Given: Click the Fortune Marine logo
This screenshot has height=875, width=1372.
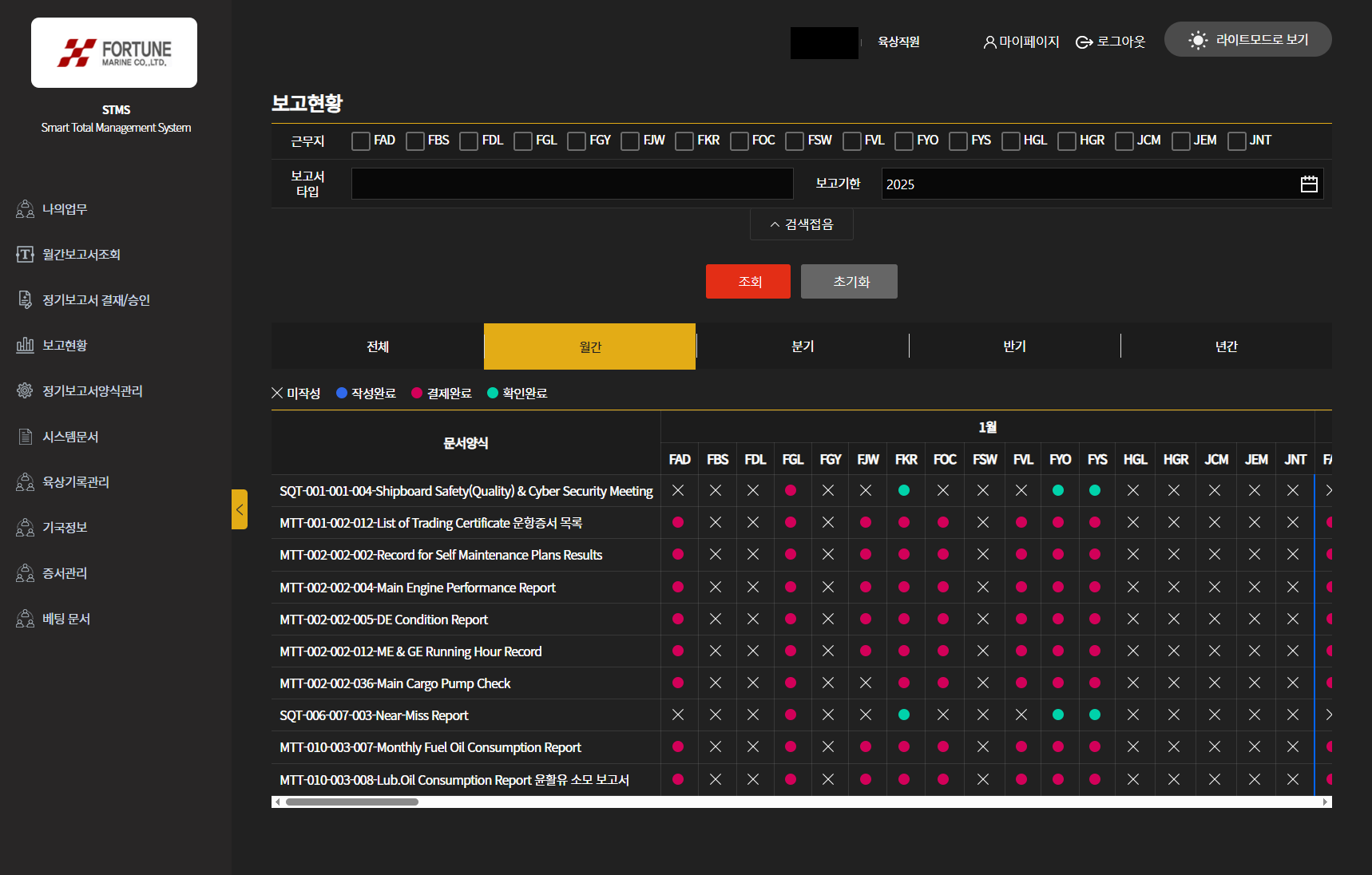Looking at the screenshot, I should (x=114, y=53).
